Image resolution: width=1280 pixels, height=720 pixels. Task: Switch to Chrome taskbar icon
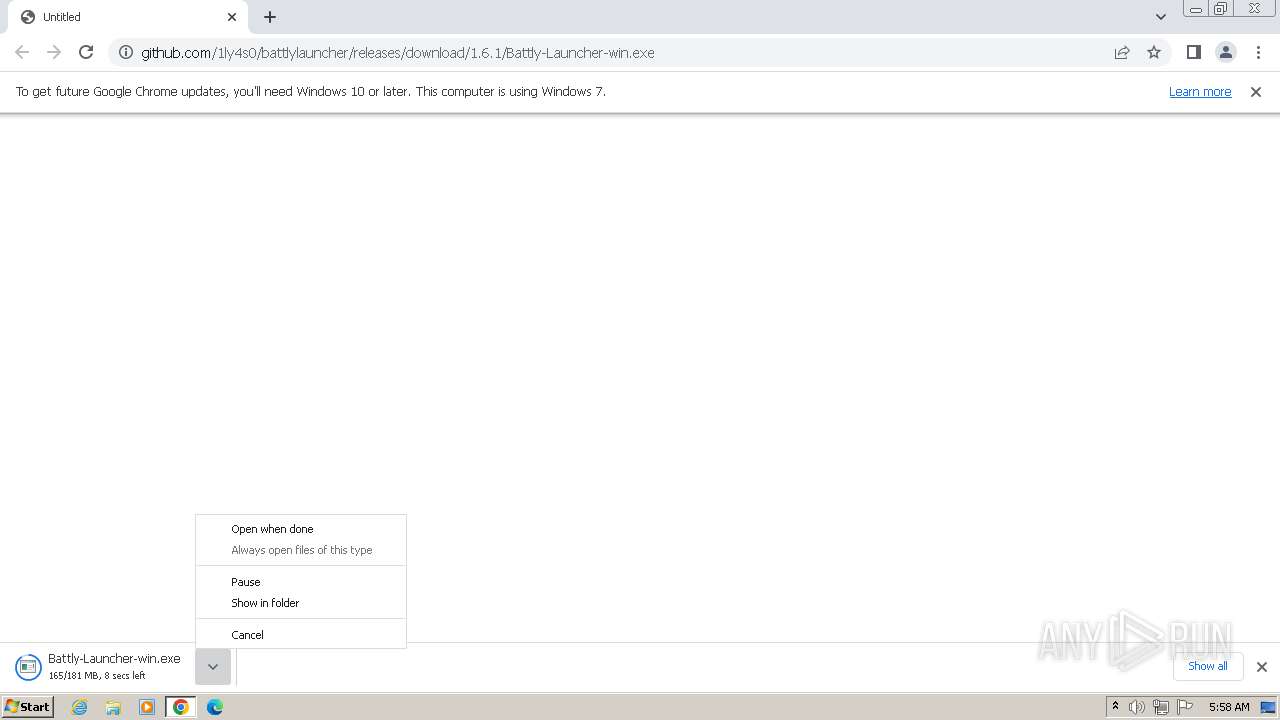181,707
